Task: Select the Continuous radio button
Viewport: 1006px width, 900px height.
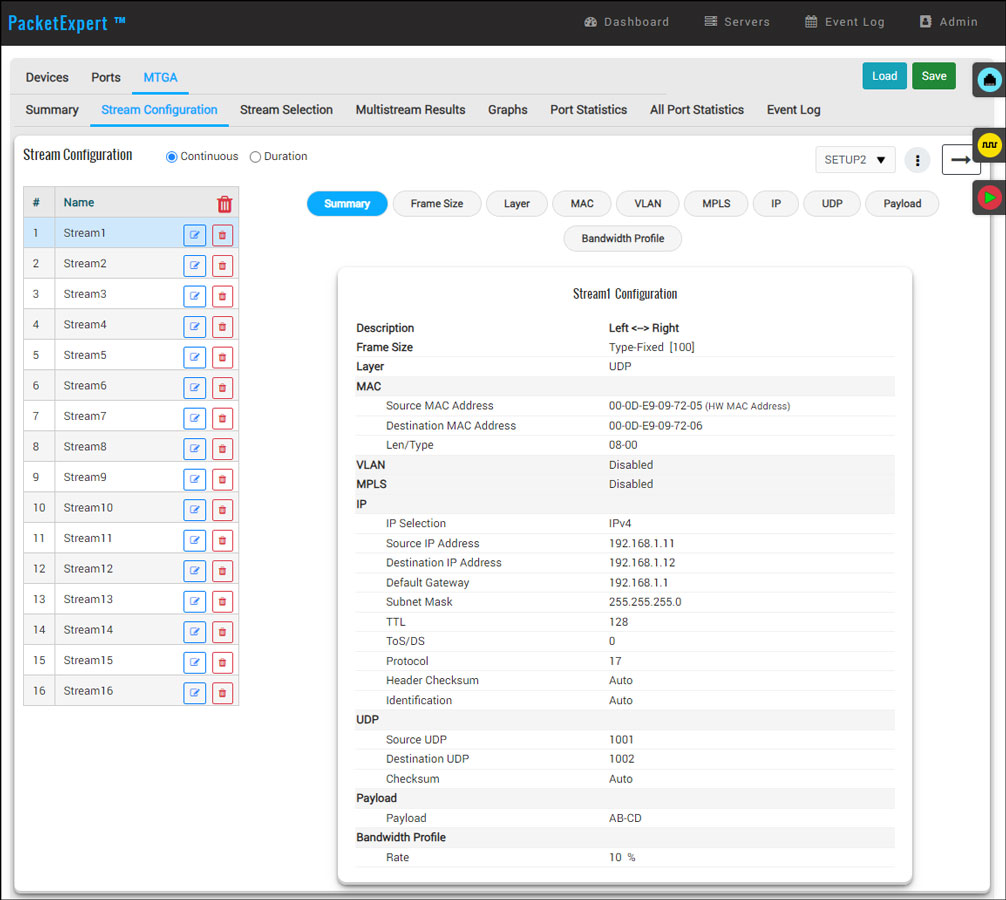Action: tap(171, 157)
